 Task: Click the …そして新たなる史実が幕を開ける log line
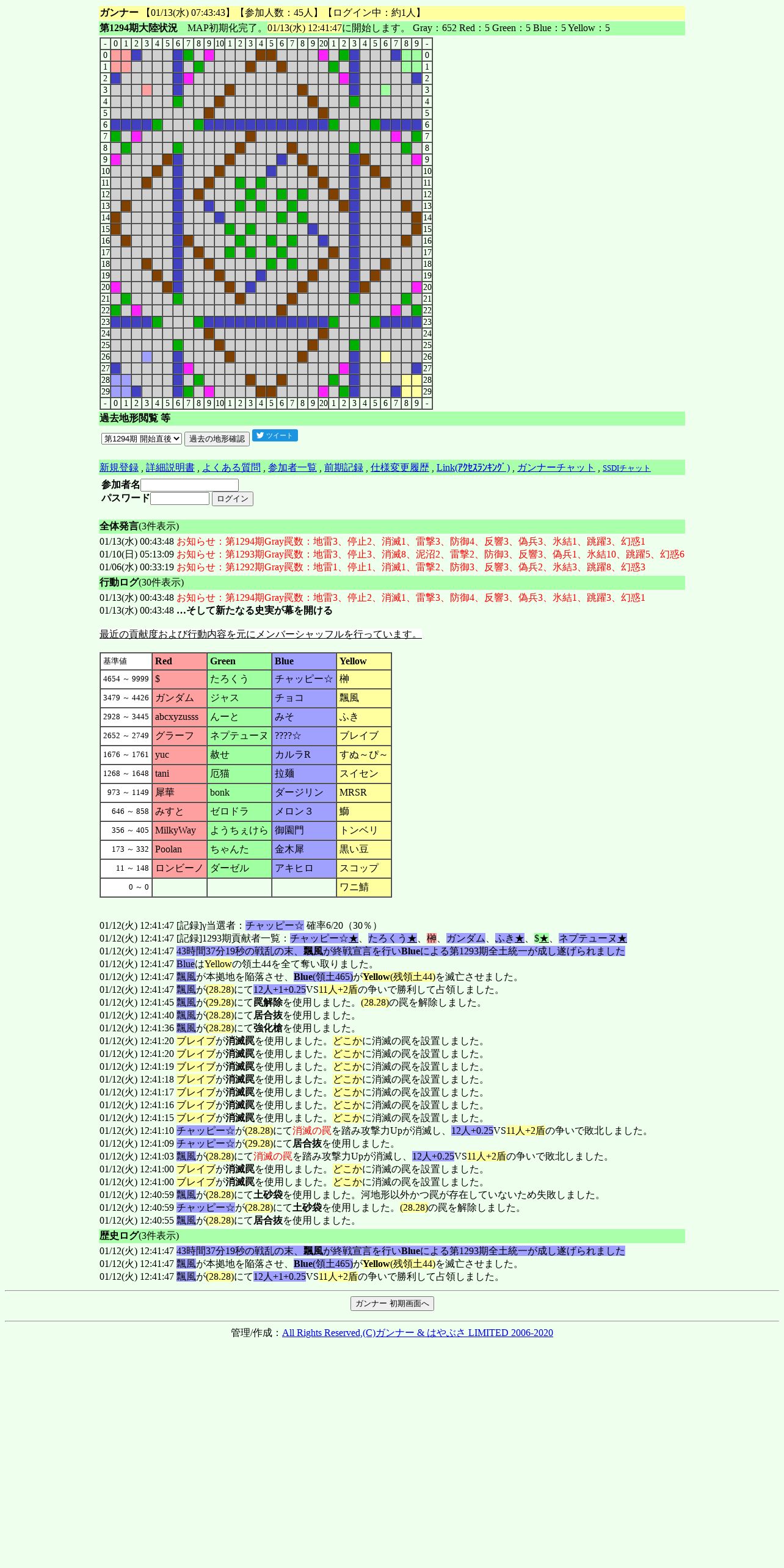[x=255, y=611]
